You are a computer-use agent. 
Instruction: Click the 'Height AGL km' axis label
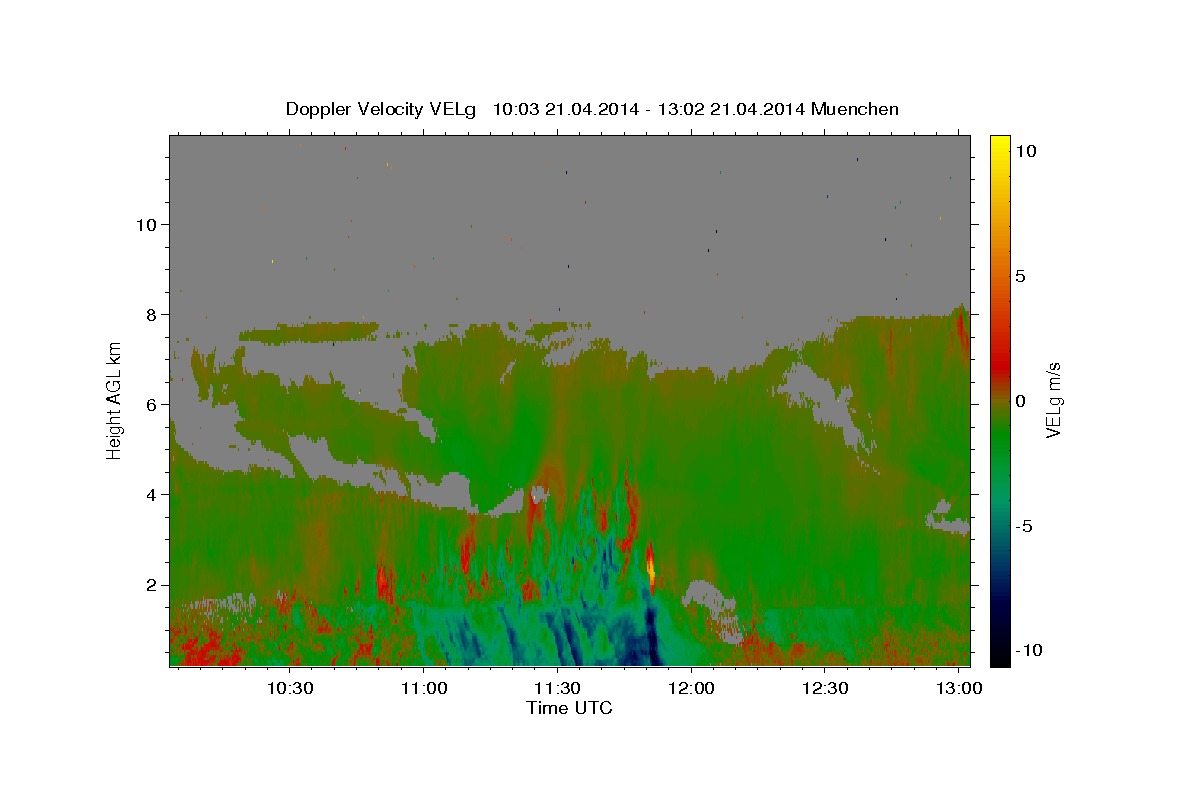[114, 400]
